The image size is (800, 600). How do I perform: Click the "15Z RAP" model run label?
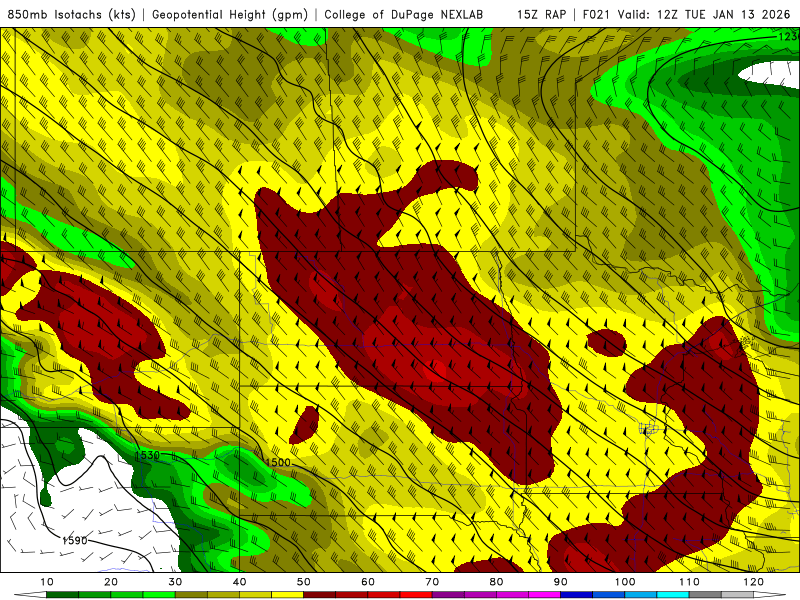click(541, 14)
